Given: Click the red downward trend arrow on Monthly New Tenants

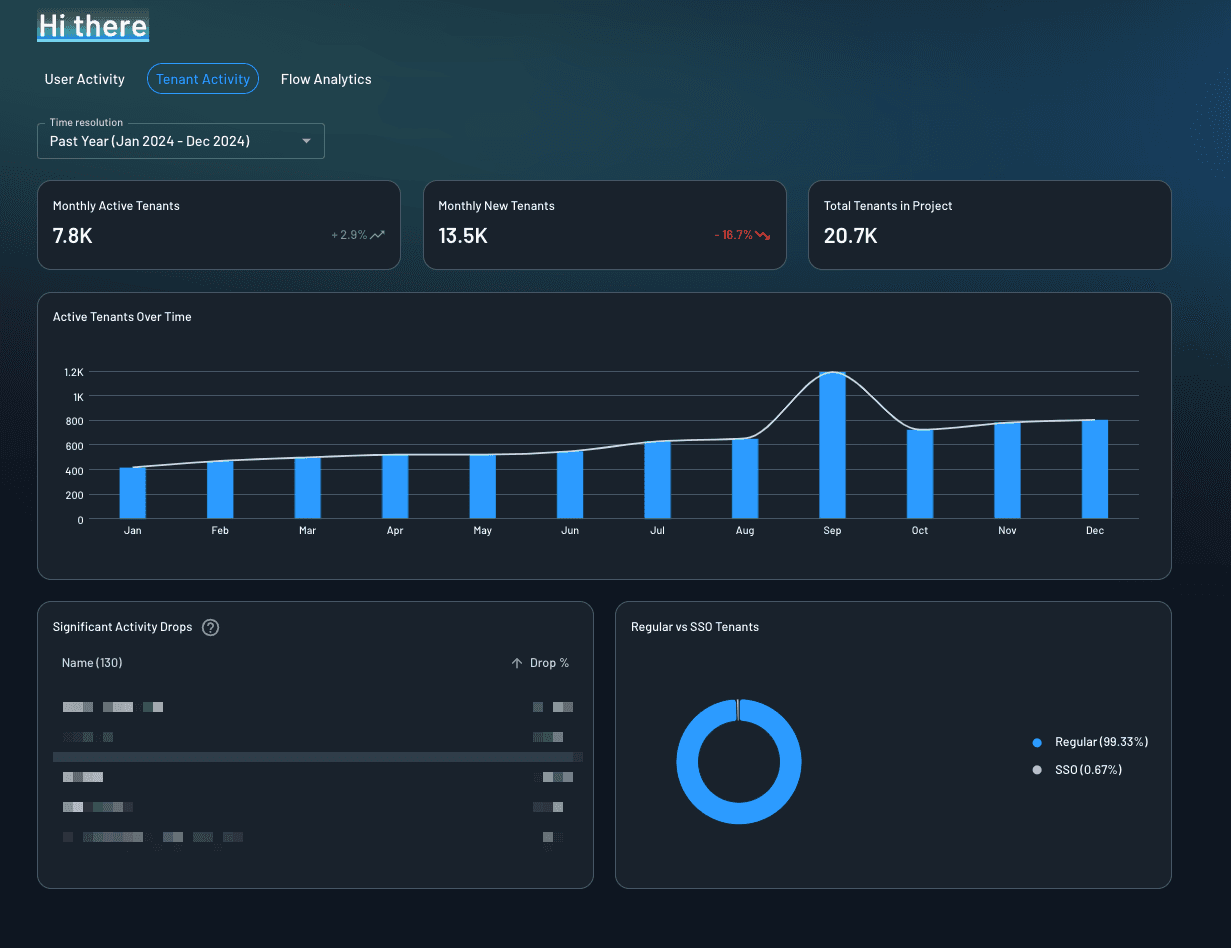Looking at the screenshot, I should pos(765,234).
